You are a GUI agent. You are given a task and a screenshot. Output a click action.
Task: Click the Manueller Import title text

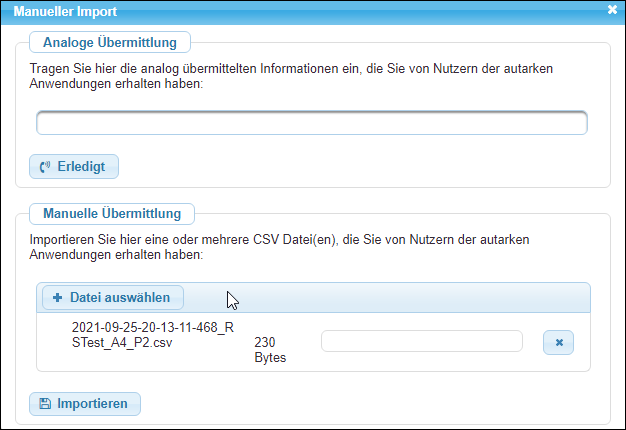pyautogui.click(x=65, y=12)
